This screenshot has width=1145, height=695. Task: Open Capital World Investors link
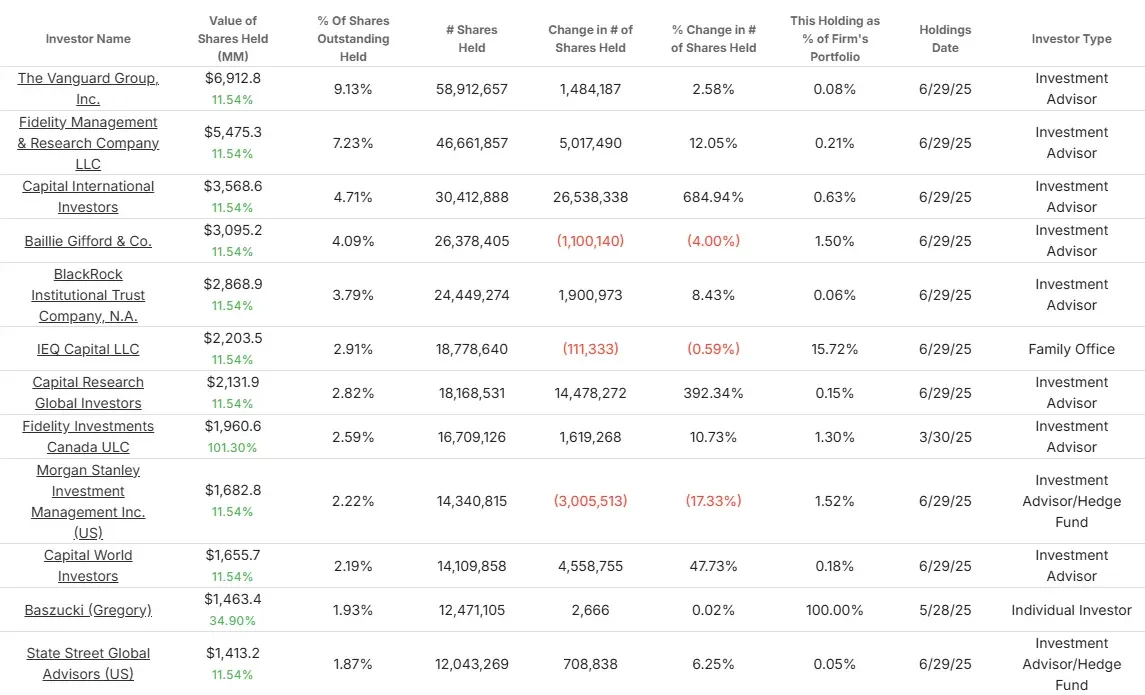[88, 566]
